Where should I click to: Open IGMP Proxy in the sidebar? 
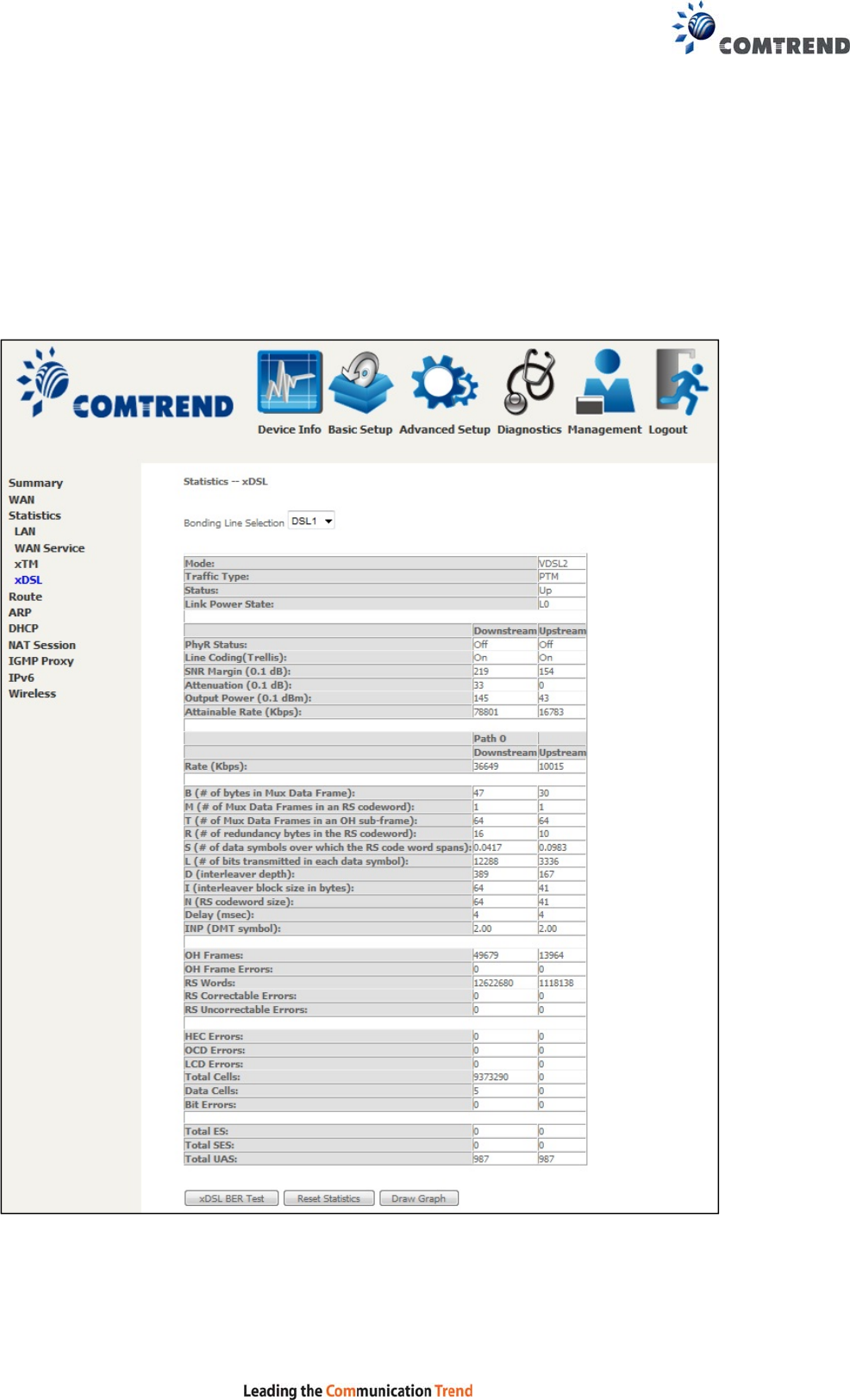click(x=41, y=661)
